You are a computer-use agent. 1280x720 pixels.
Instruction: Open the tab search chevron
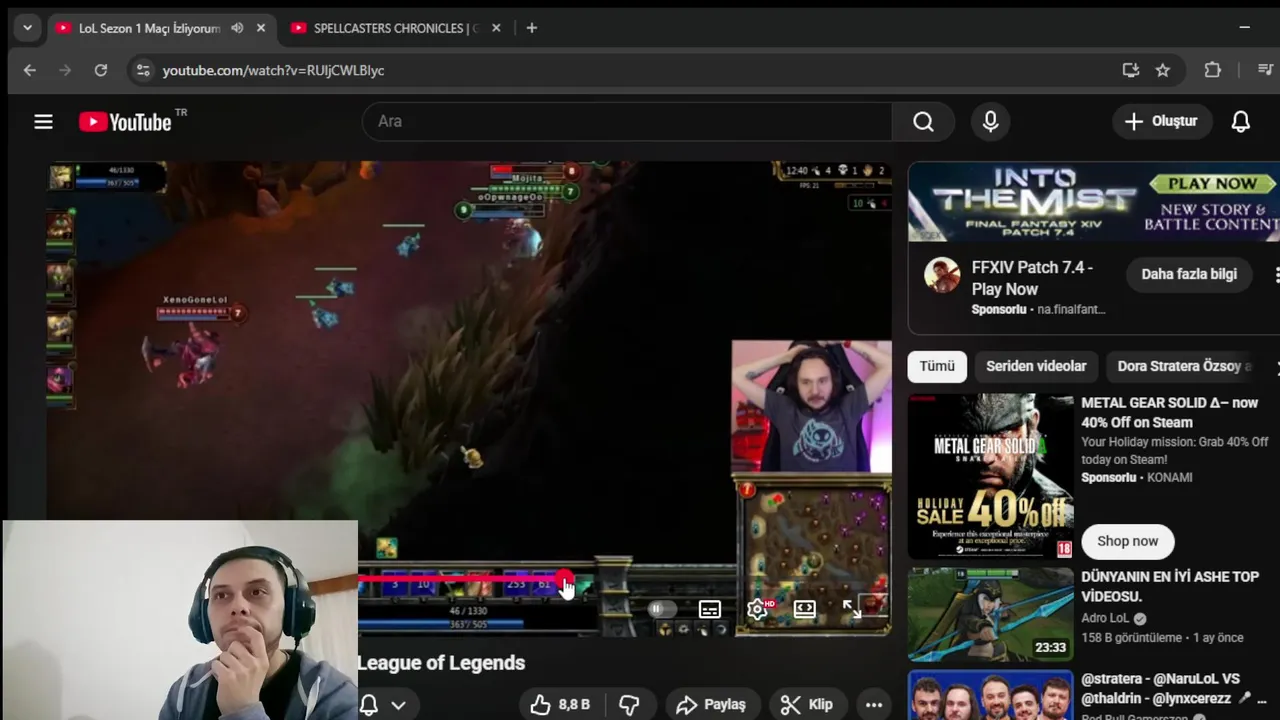(27, 28)
